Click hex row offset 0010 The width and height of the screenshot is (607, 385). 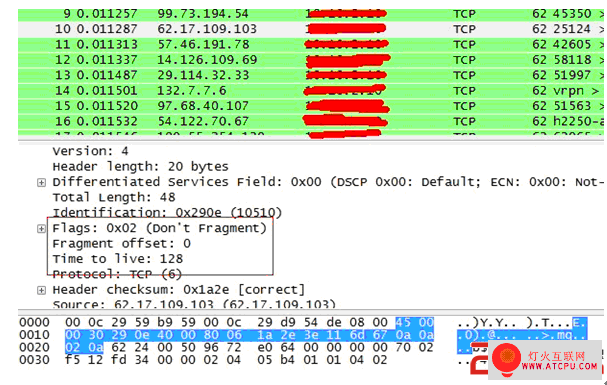click(x=34, y=335)
